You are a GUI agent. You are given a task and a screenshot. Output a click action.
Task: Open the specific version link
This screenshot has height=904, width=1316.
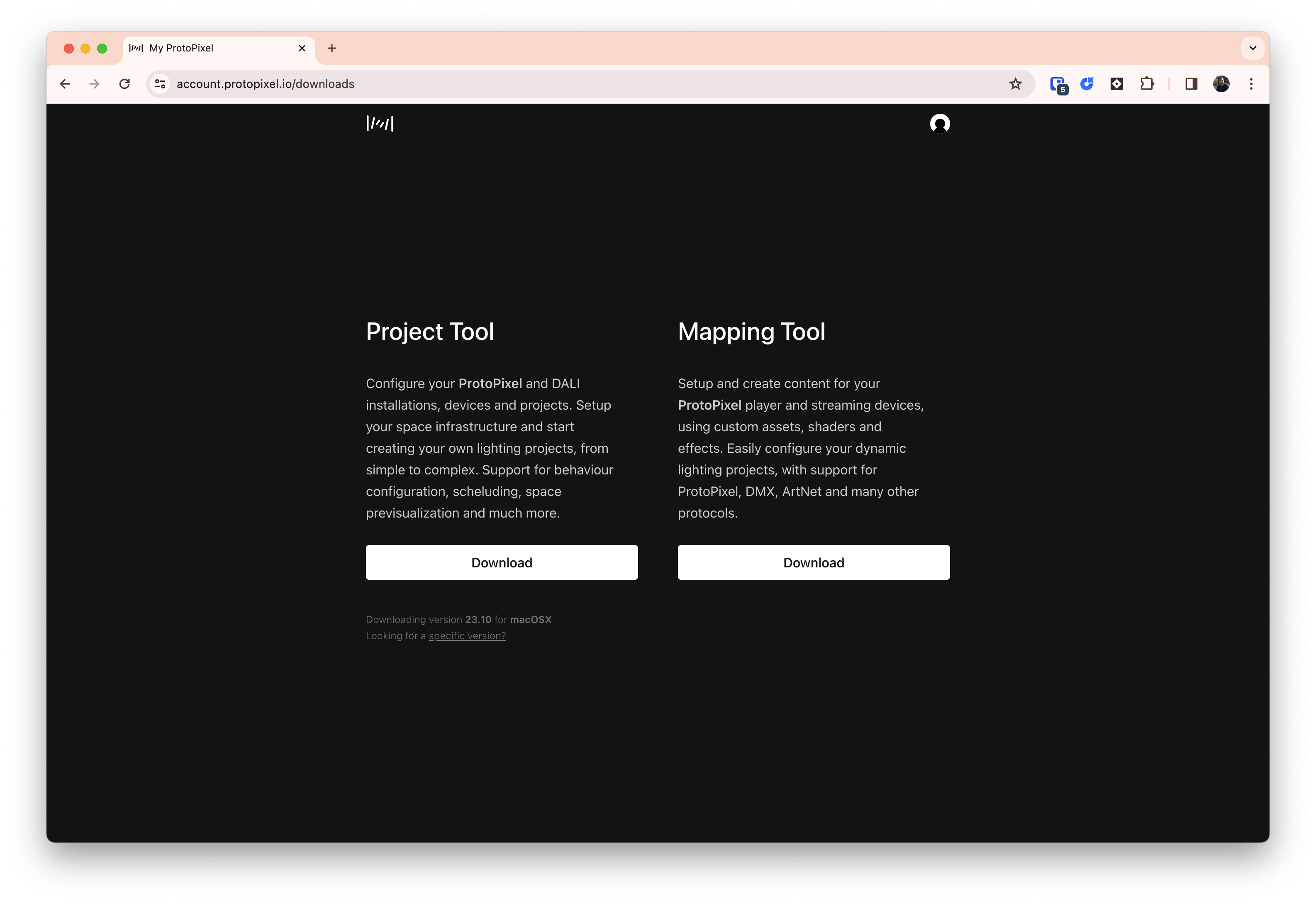click(x=467, y=635)
